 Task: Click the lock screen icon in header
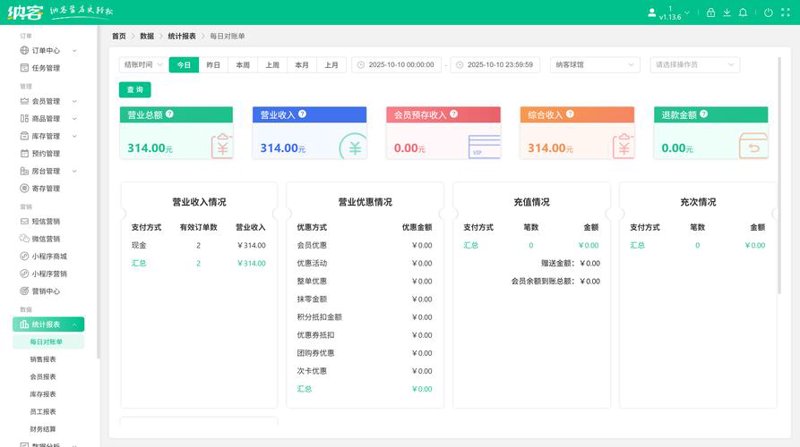711,13
